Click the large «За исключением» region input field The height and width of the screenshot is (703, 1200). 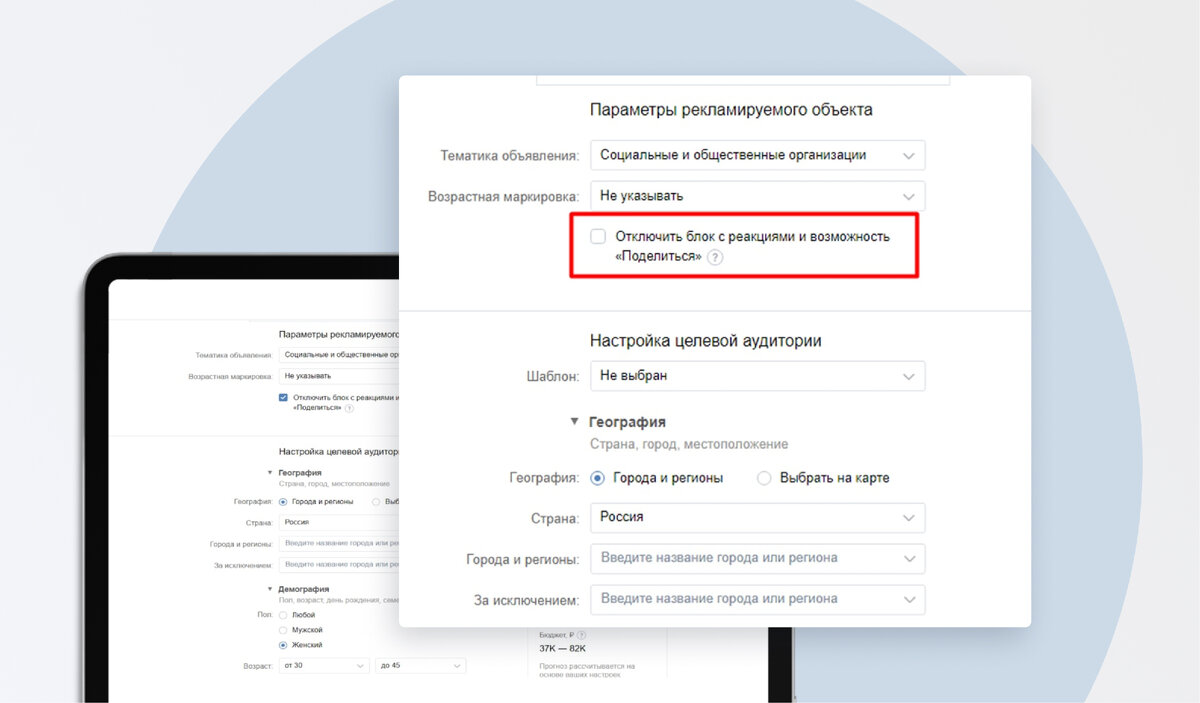point(757,599)
